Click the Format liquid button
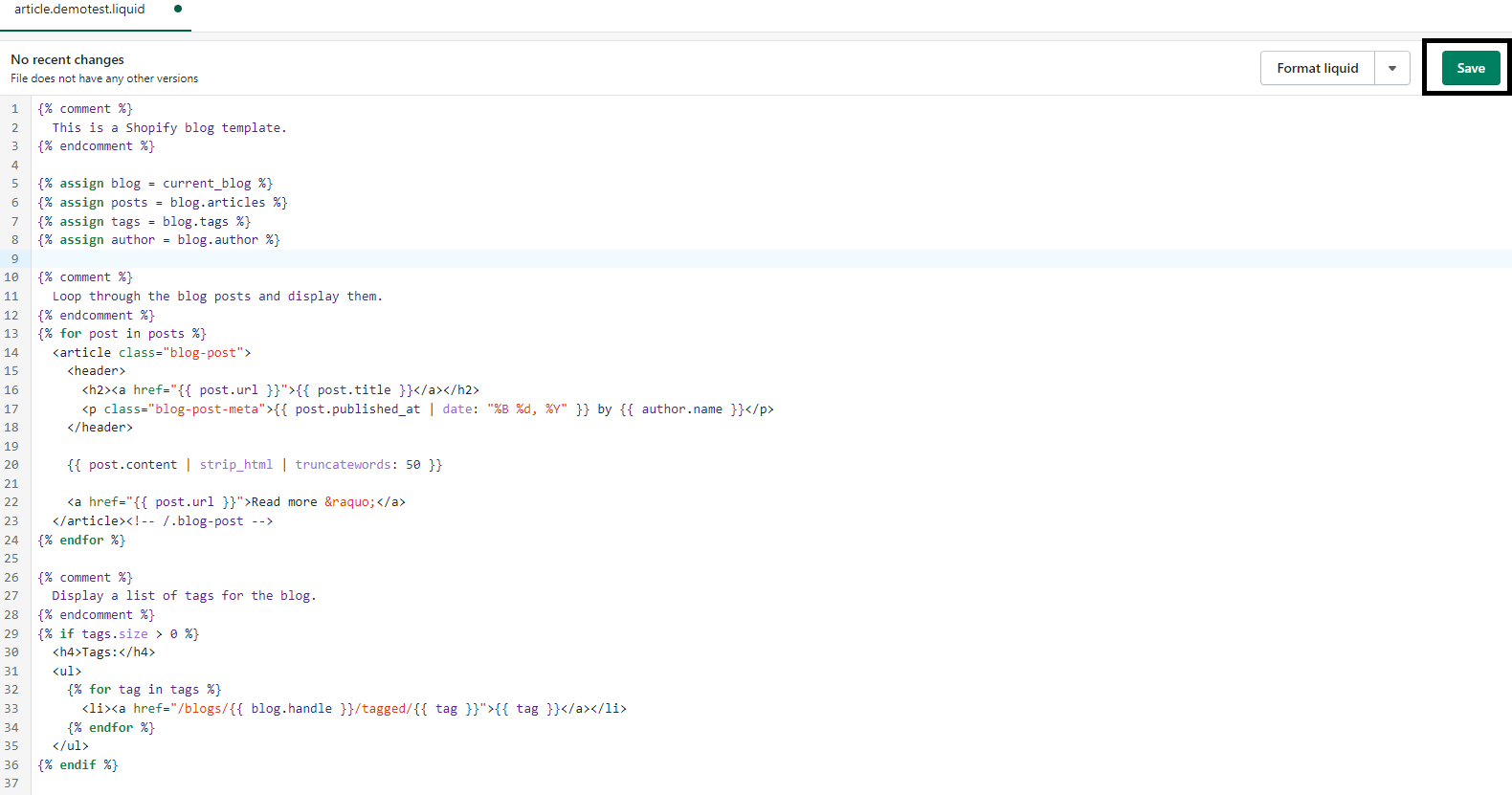Screen dimensions: 1512x795 (x=1318, y=68)
